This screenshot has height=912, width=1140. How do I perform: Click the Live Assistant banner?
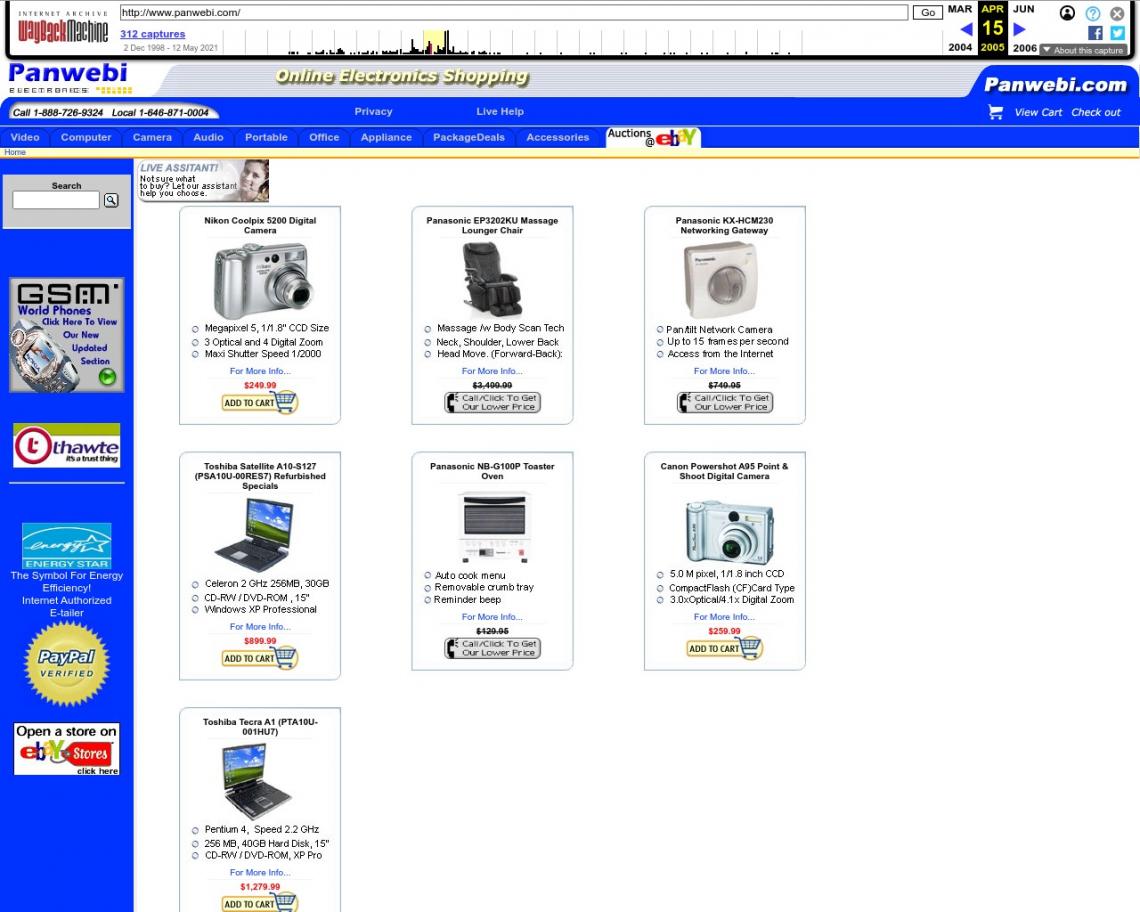pos(204,180)
